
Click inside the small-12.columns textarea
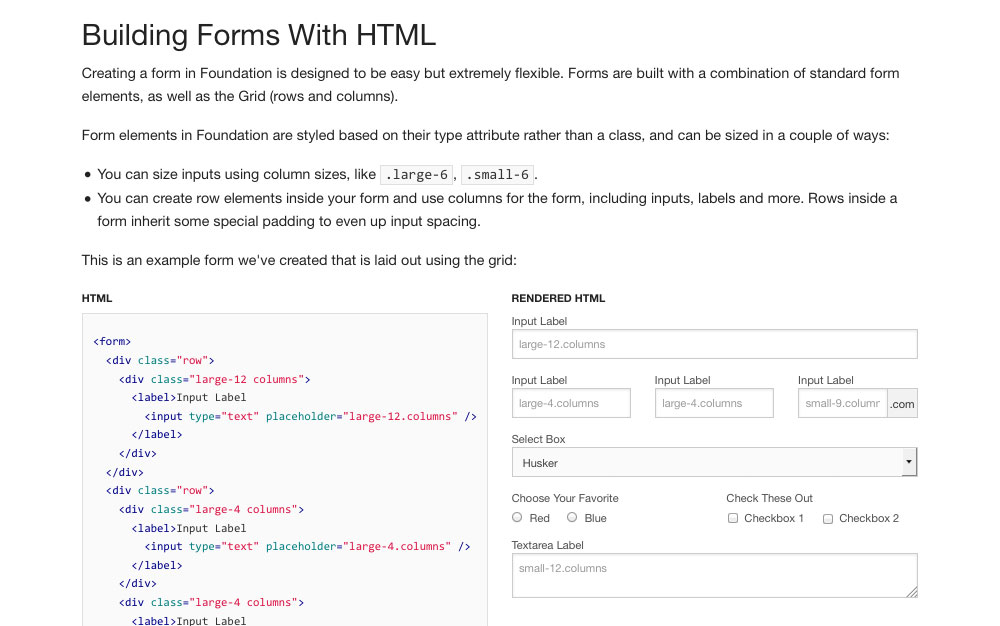[714, 576]
